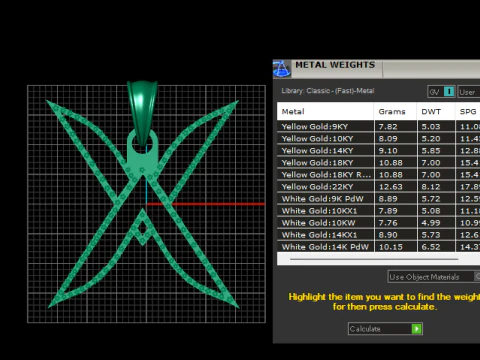Select the Yellow Gold:14KY row
The height and width of the screenshot is (360, 480).
(x=378, y=150)
